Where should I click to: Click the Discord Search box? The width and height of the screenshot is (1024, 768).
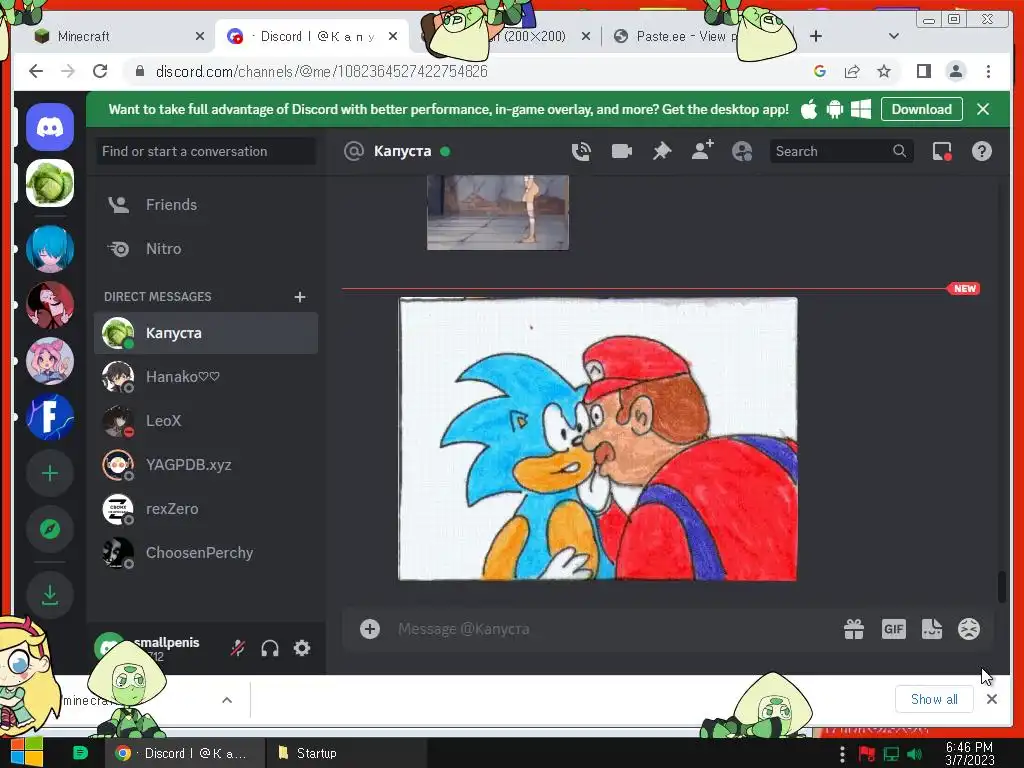[x=841, y=152]
